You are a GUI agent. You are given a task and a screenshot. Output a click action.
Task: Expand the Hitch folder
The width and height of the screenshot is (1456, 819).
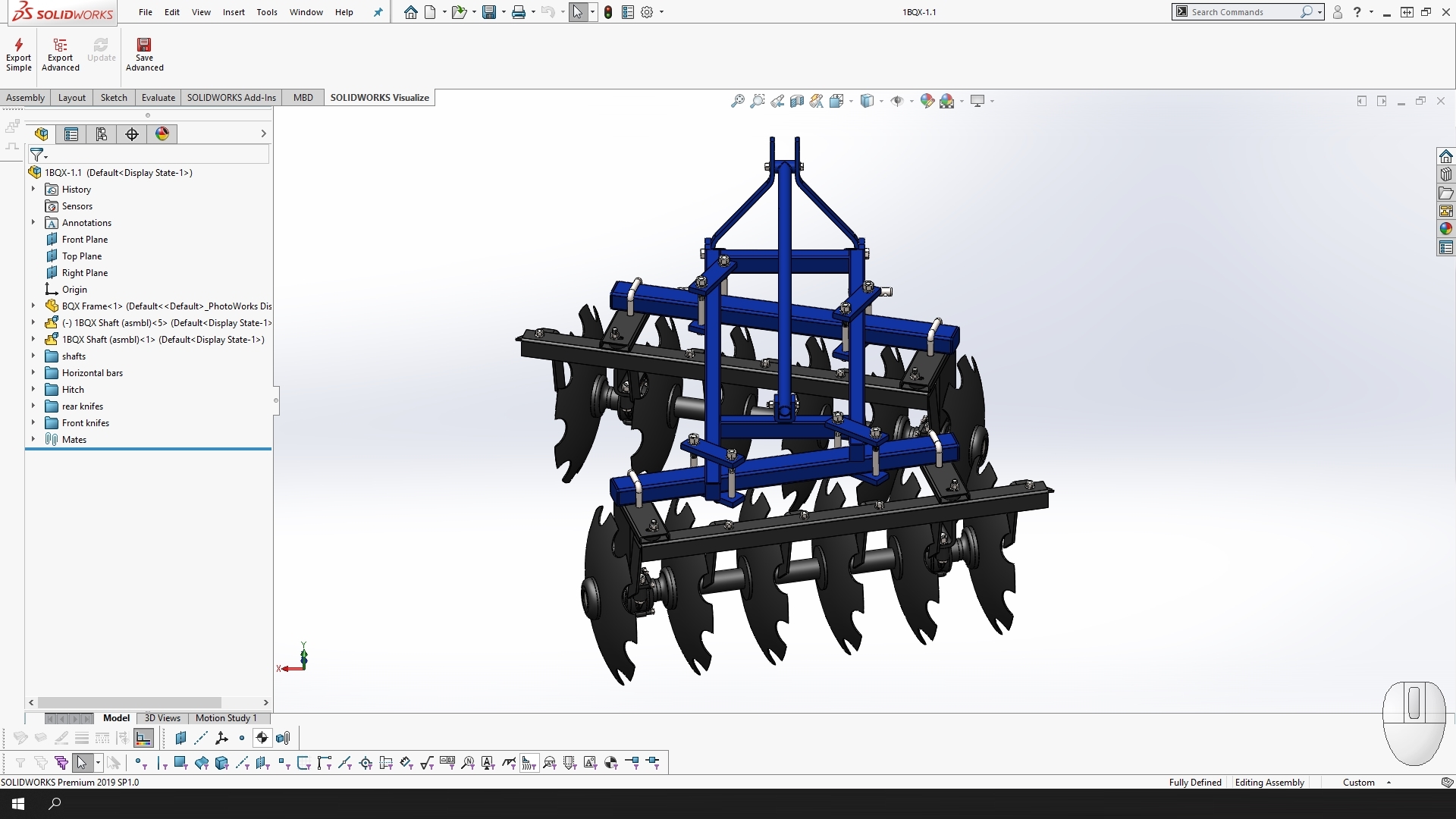click(x=33, y=390)
